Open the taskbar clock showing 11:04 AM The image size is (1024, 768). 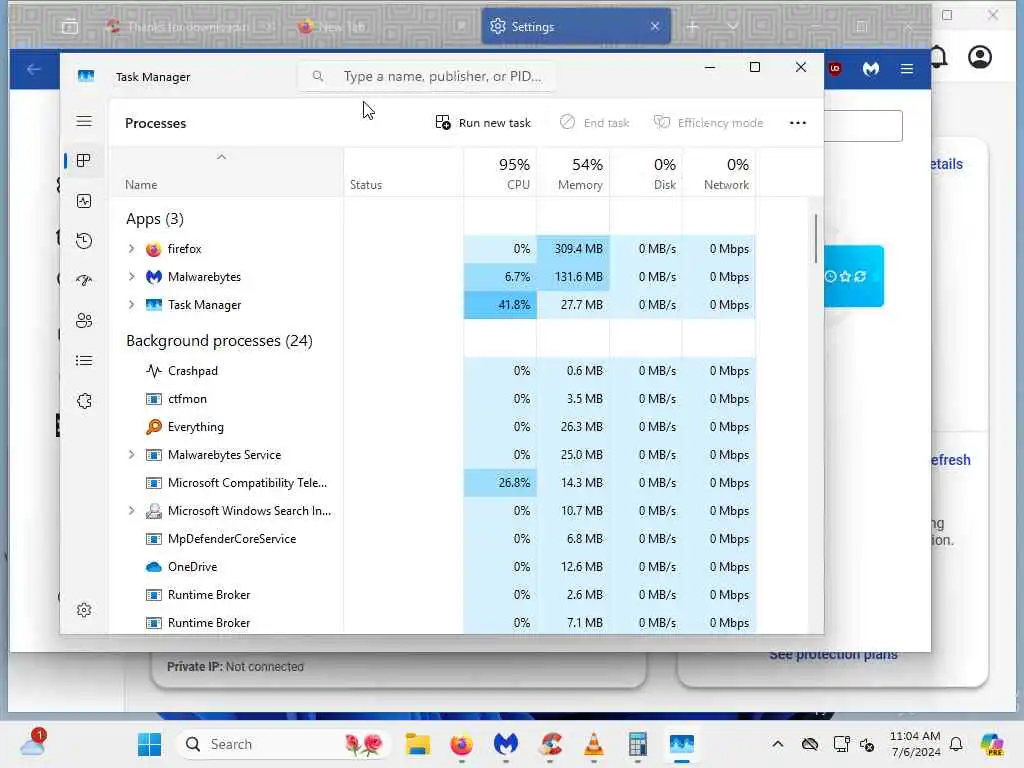point(915,744)
